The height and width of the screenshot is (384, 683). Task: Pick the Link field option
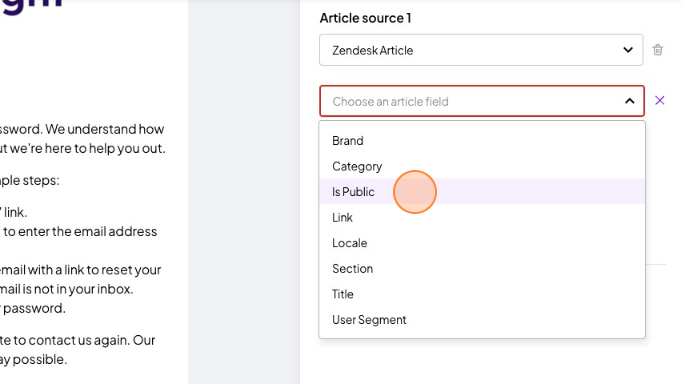click(x=482, y=217)
